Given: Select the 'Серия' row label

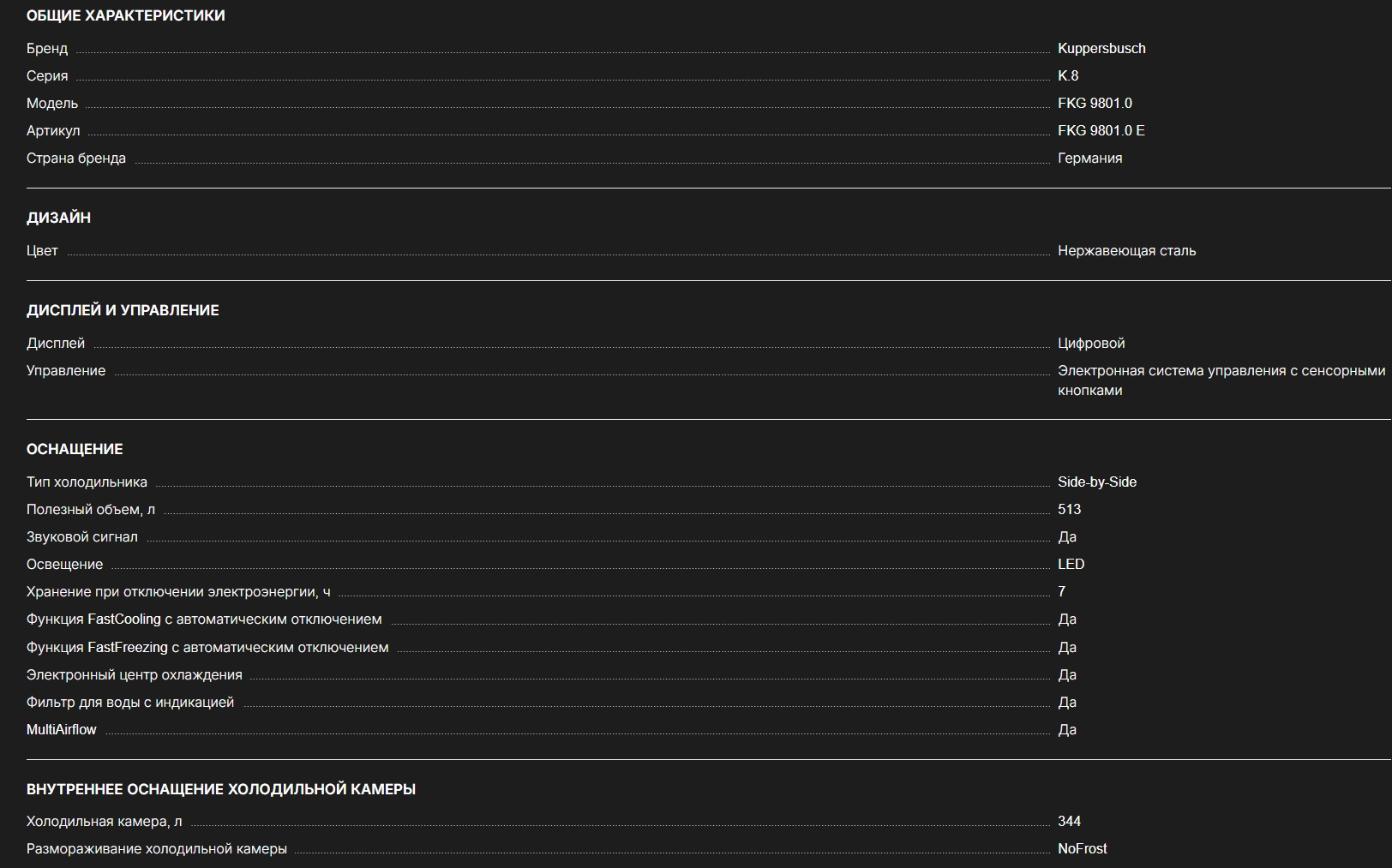Looking at the screenshot, I should click(x=47, y=76).
